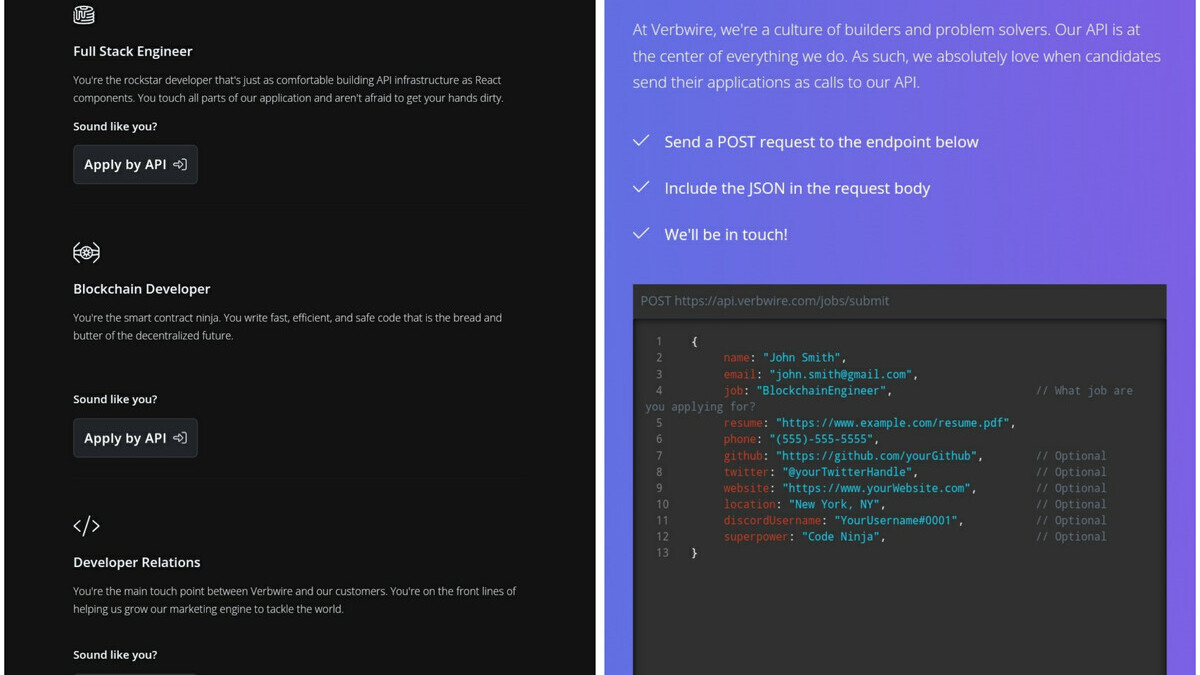Screen dimensions: 1200x675
Task: Click "Sound like you?" under Blockchain Developer
Action: [115, 399]
